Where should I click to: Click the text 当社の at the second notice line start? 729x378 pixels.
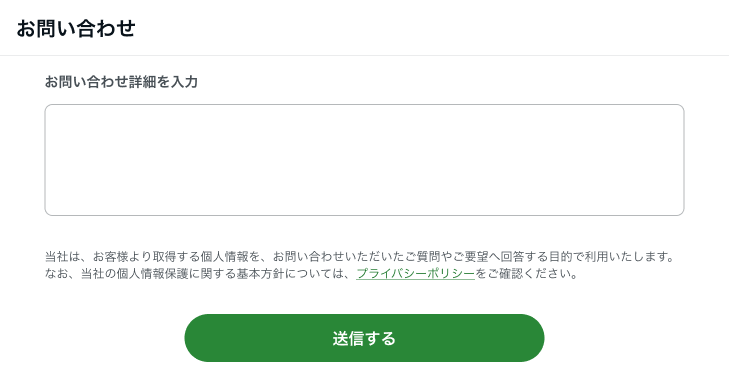point(99,273)
